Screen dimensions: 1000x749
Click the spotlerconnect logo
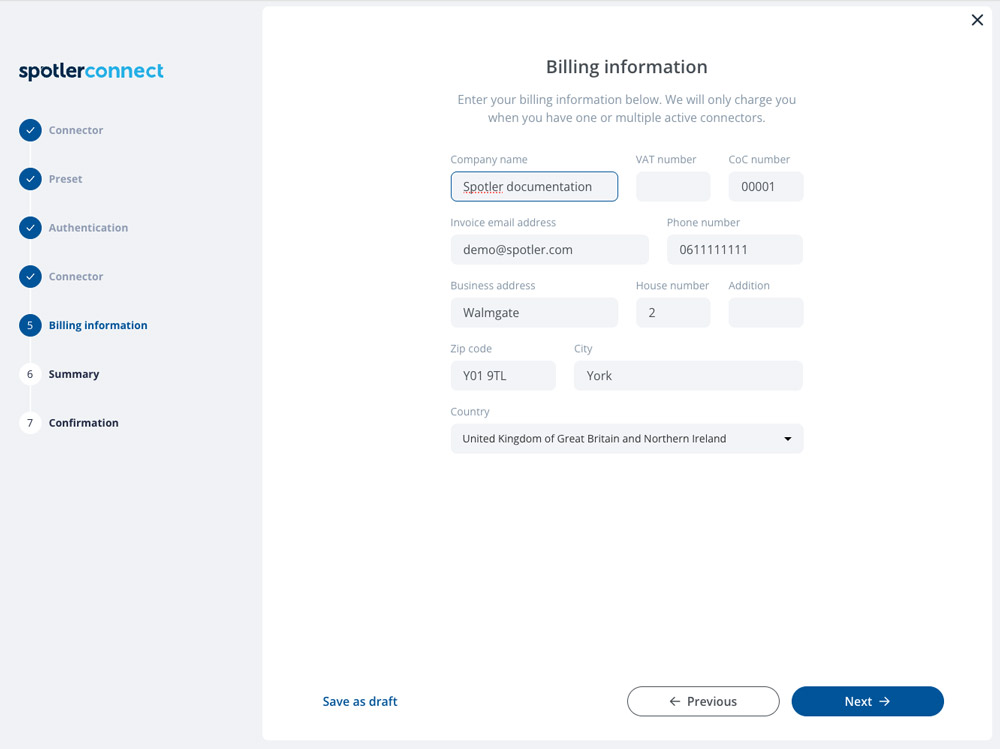91,71
